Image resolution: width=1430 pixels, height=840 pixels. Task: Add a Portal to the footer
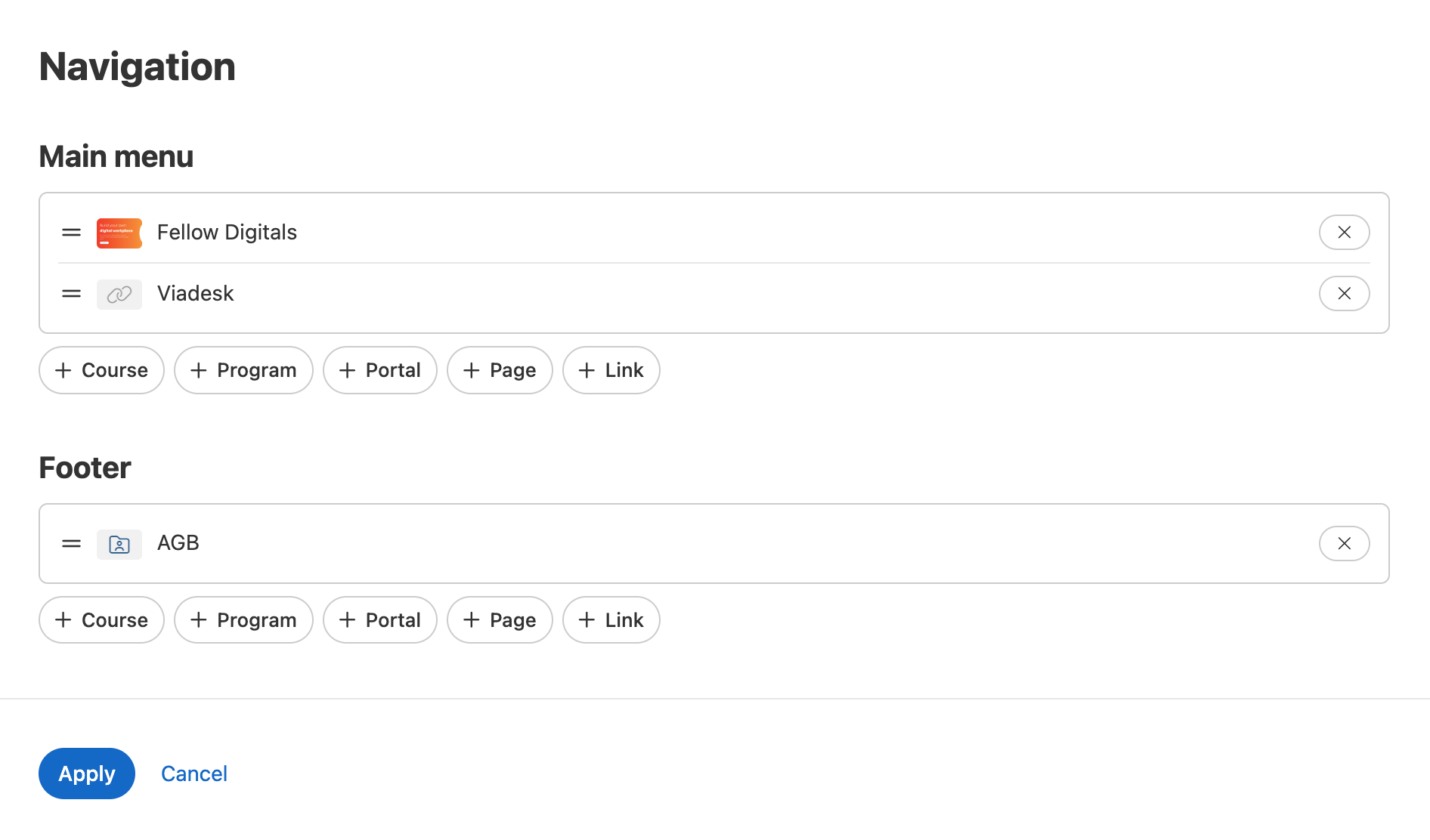[379, 620]
